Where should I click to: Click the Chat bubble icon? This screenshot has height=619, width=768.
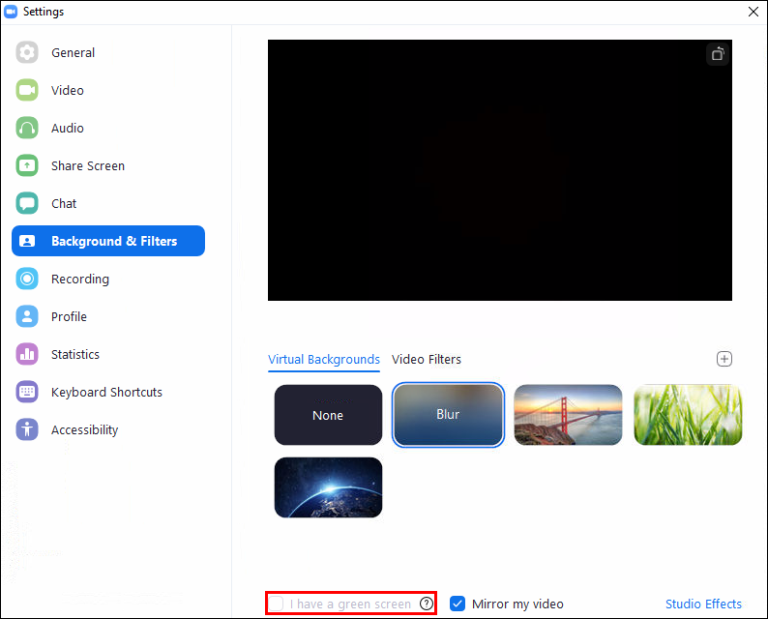point(27,203)
